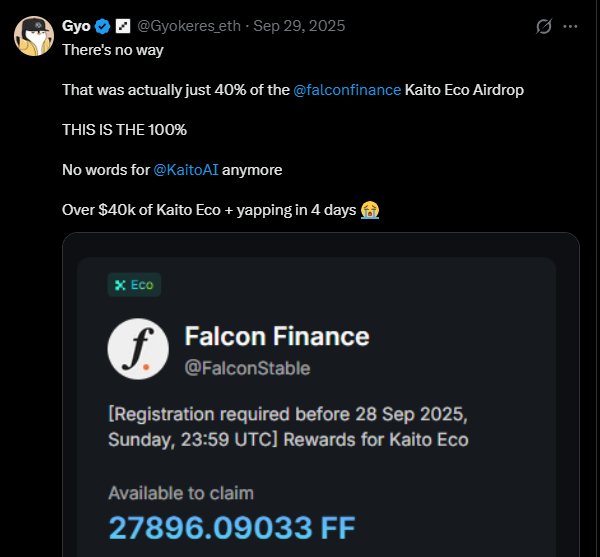Screen dimensions: 600x557
Task: Open the @falconfinance mention
Action: [x=346, y=90]
